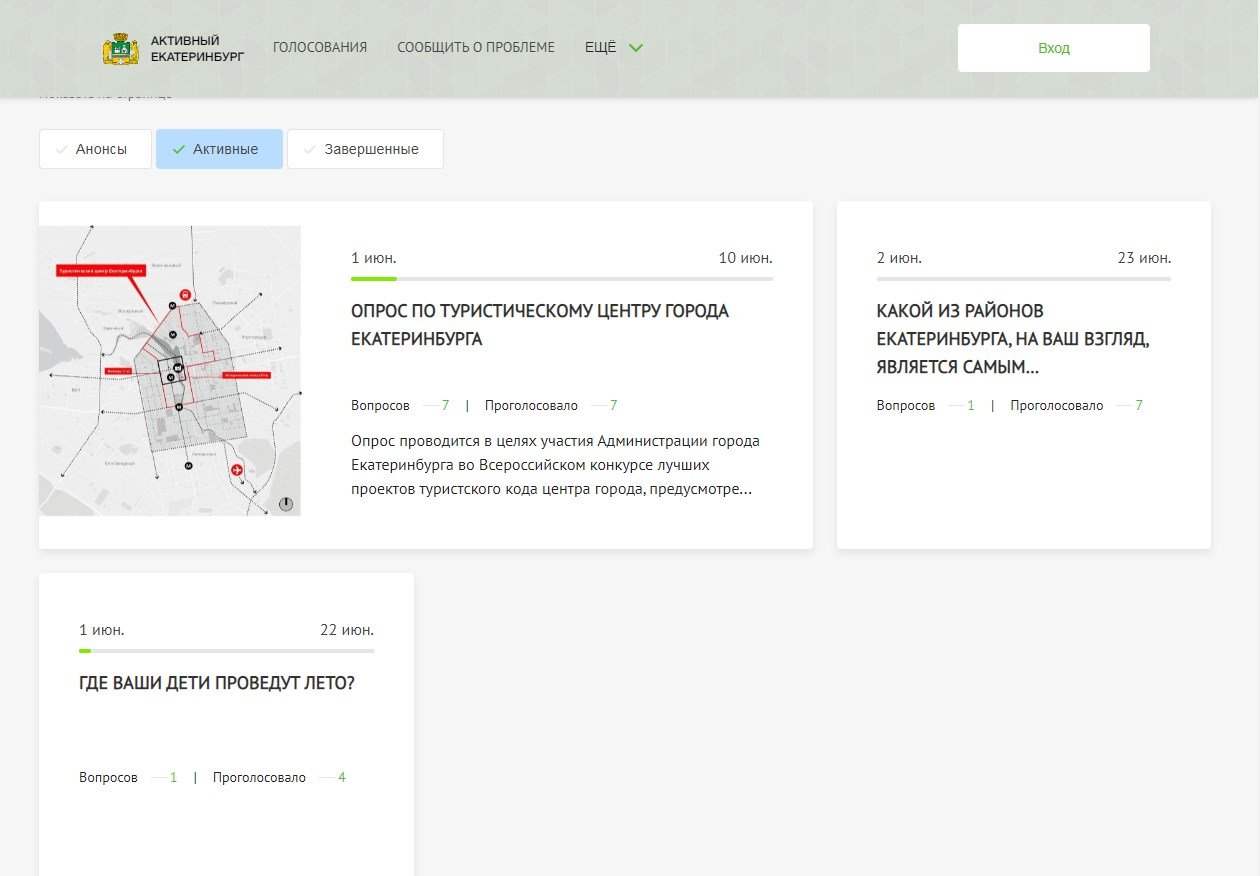Viewport: 1260px width, 876px height.
Task: Click the Yekaterinburg coat of arms logo
Action: tap(120, 48)
